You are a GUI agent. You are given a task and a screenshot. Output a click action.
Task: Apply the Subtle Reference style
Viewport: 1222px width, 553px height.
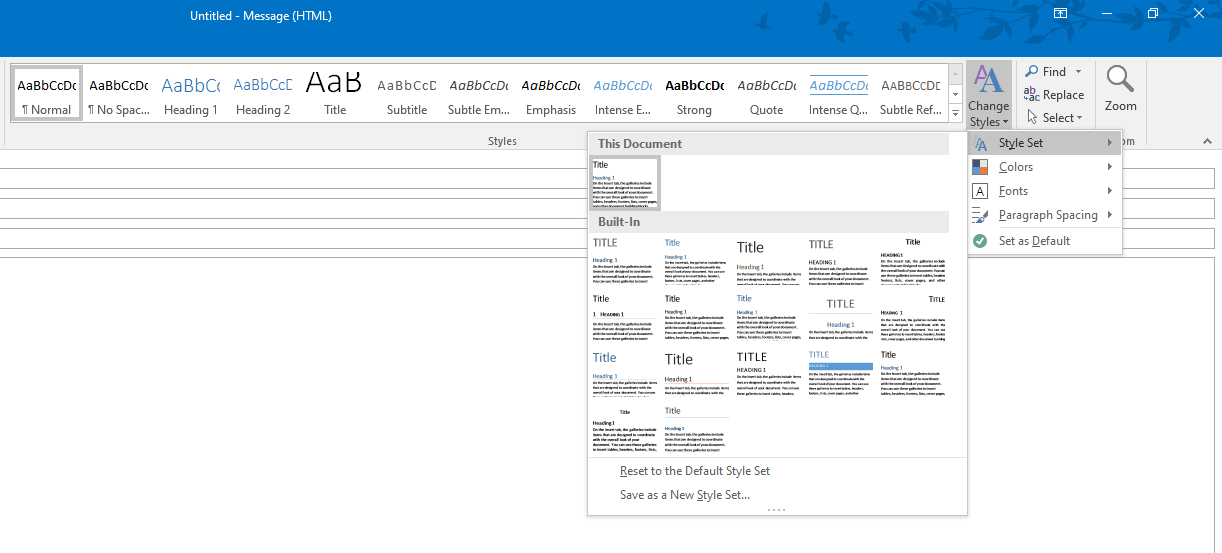(911, 94)
